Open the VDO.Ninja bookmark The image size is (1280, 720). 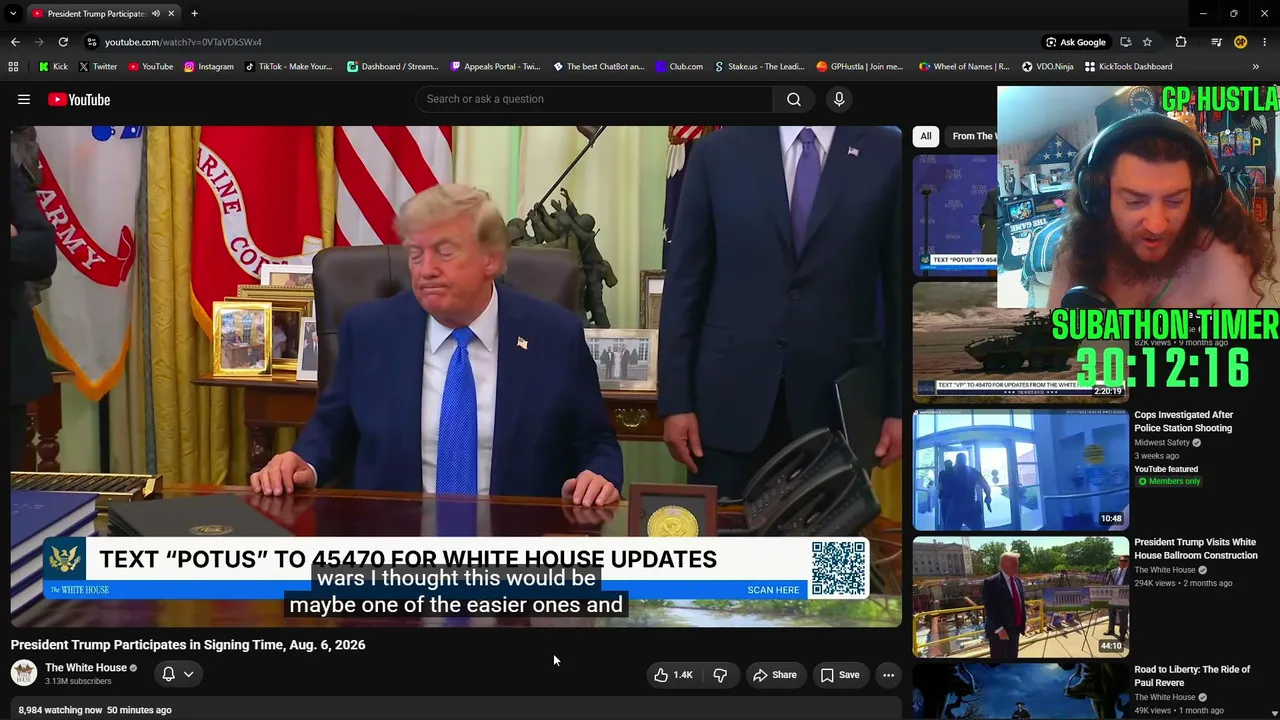tap(1047, 67)
